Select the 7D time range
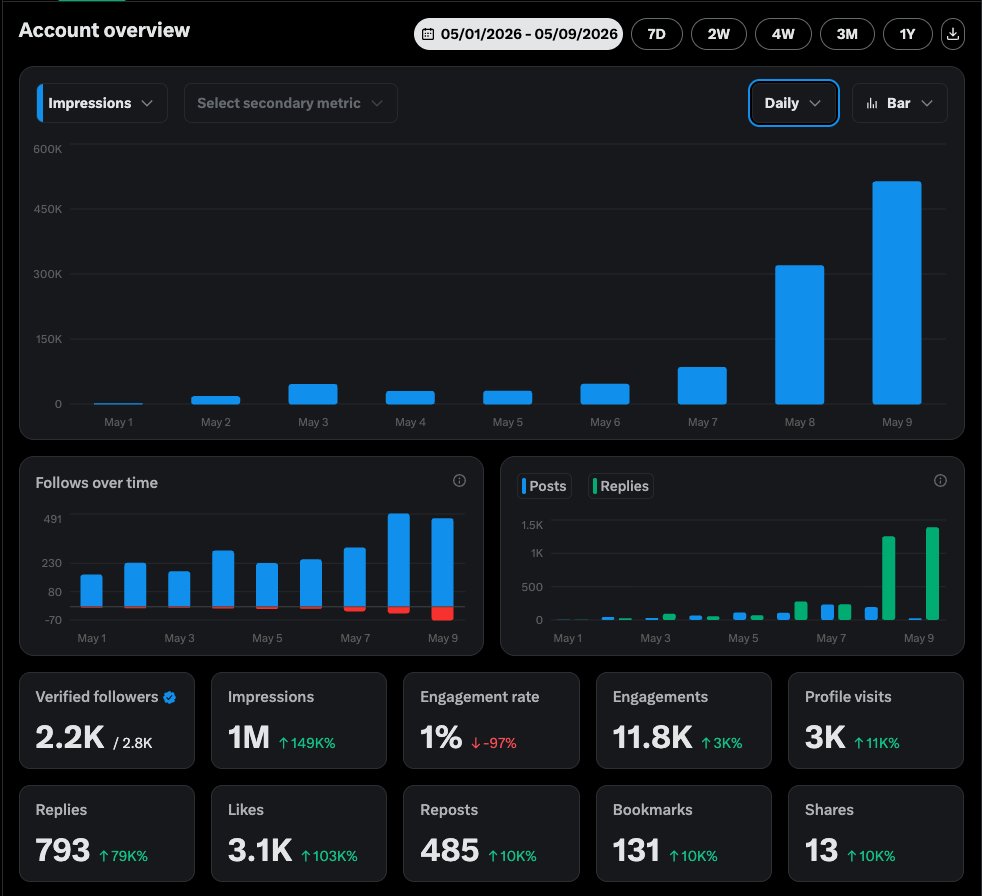982x896 pixels. [x=656, y=34]
